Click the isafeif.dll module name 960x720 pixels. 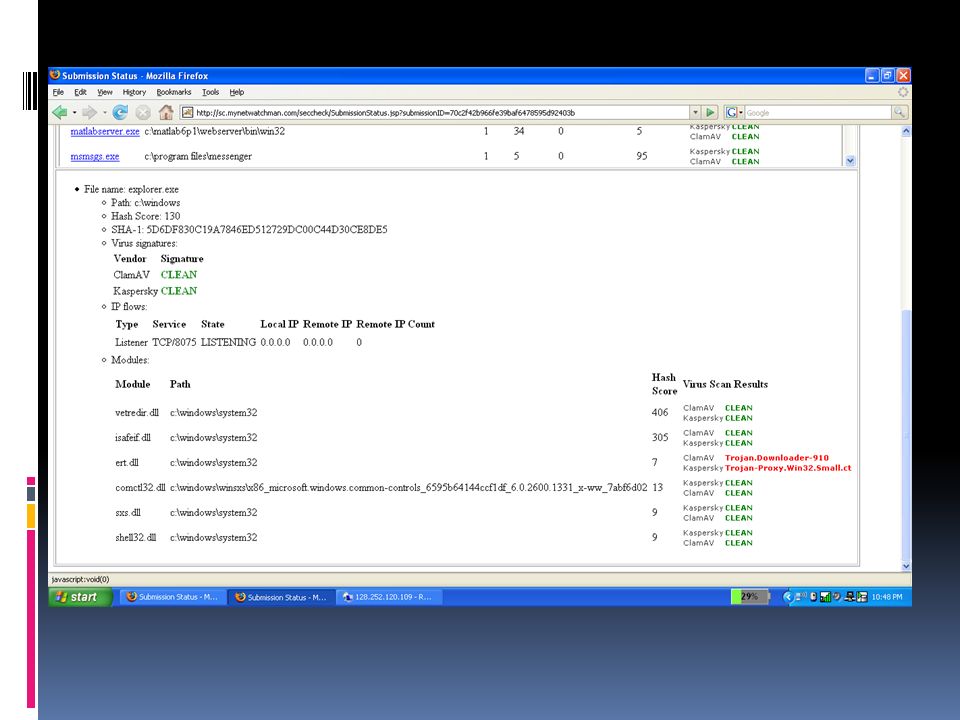coord(133,438)
